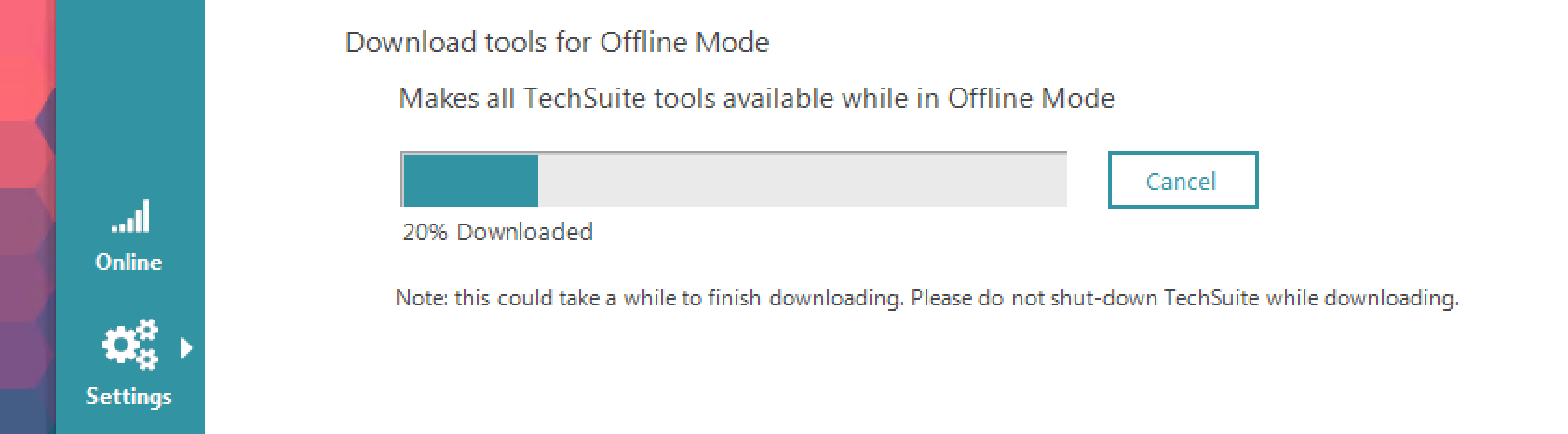
Task: Cancel the offline tools download
Action: [1182, 180]
